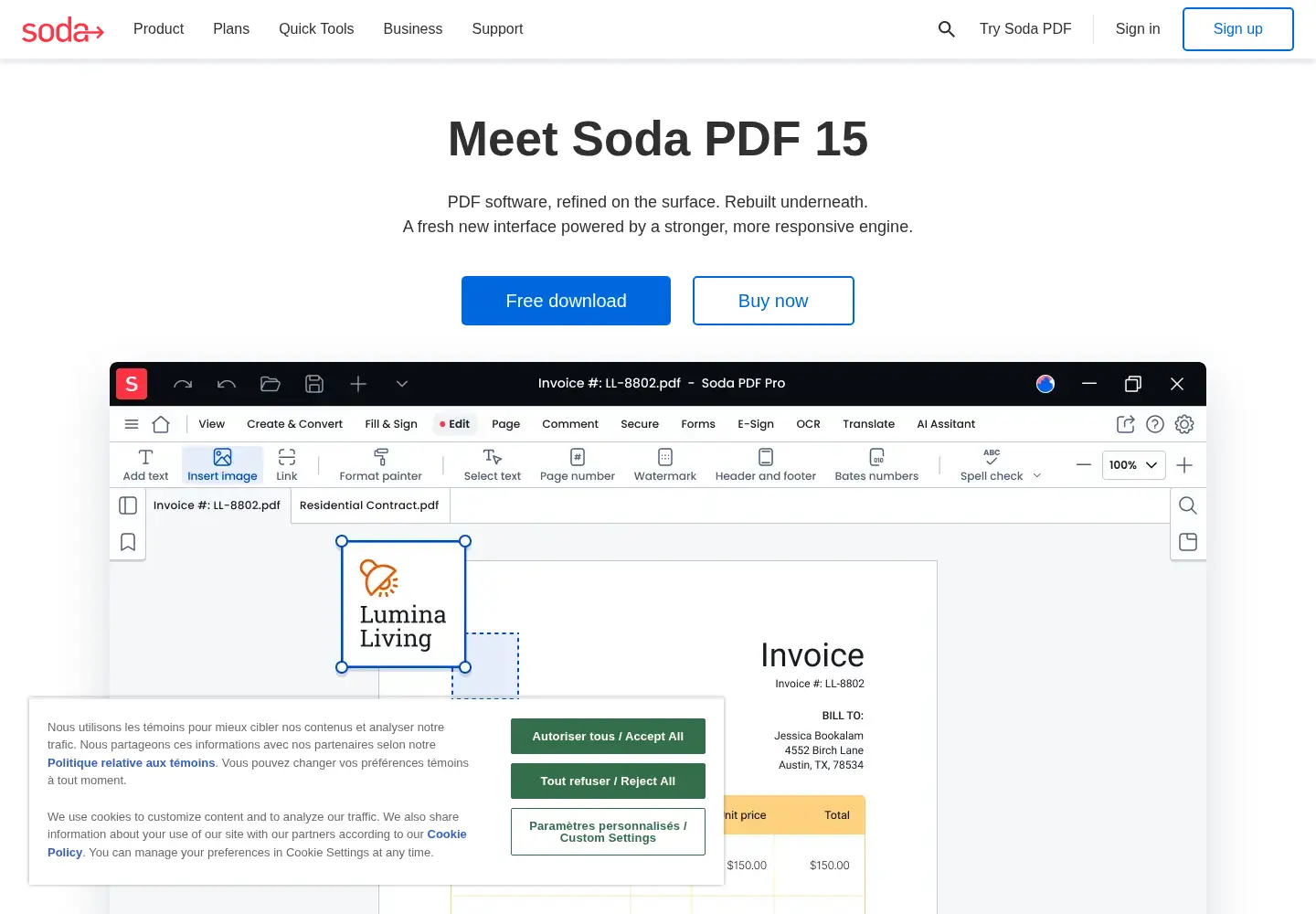Click the Buy now button
This screenshot has height=914, width=1316.
click(x=773, y=301)
